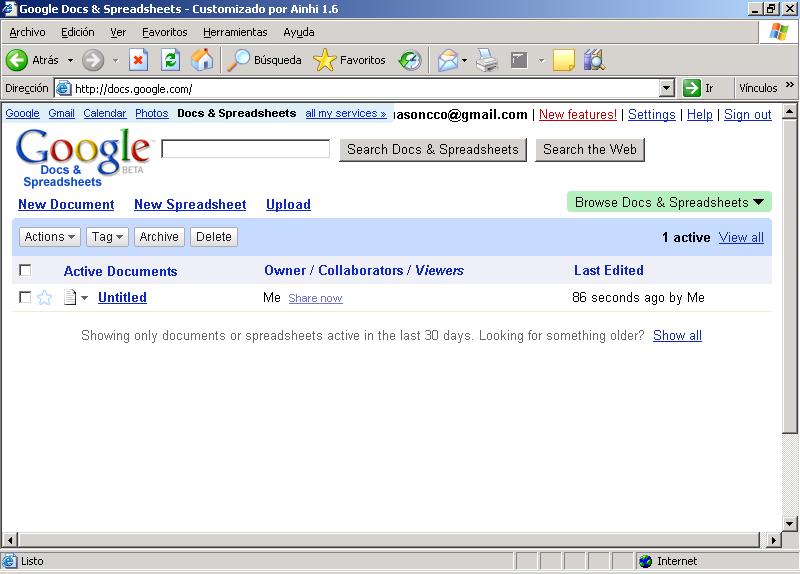Go to Home page icon
Image resolution: width=800 pixels, height=574 pixels.
tap(202, 60)
